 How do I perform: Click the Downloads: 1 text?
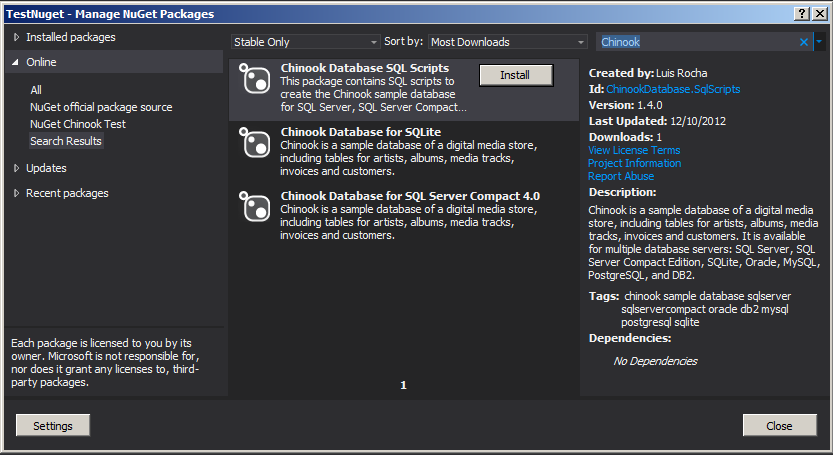[x=625, y=137]
